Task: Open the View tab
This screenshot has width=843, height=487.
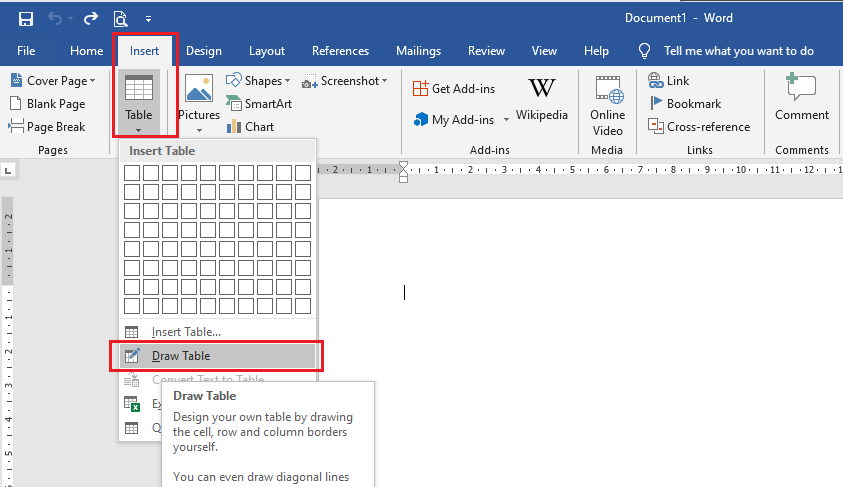Action: click(x=544, y=51)
